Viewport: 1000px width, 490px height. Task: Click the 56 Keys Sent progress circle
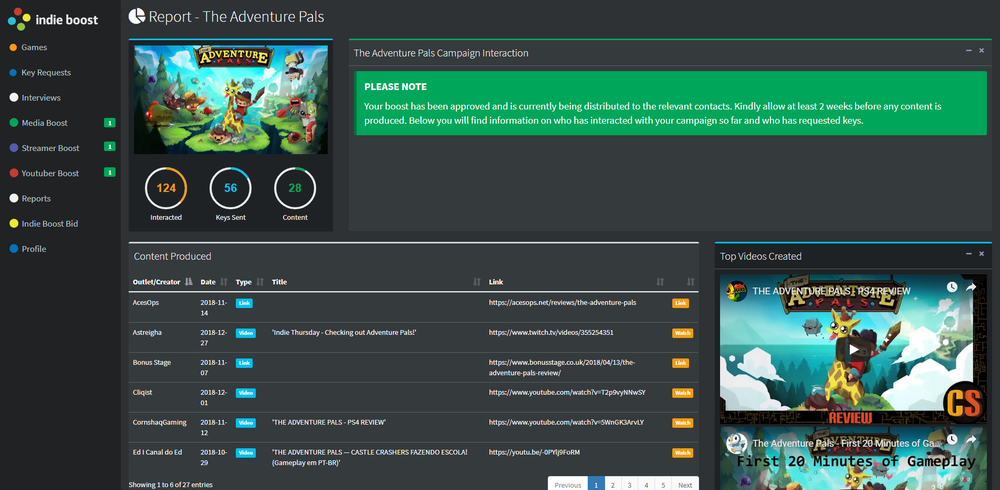tap(230, 188)
